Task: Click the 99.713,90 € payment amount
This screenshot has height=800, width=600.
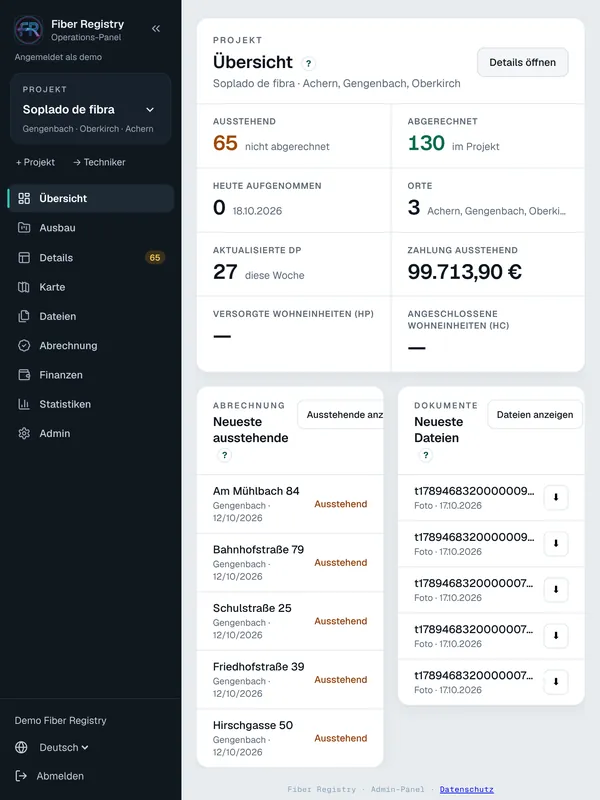Action: pyautogui.click(x=464, y=272)
